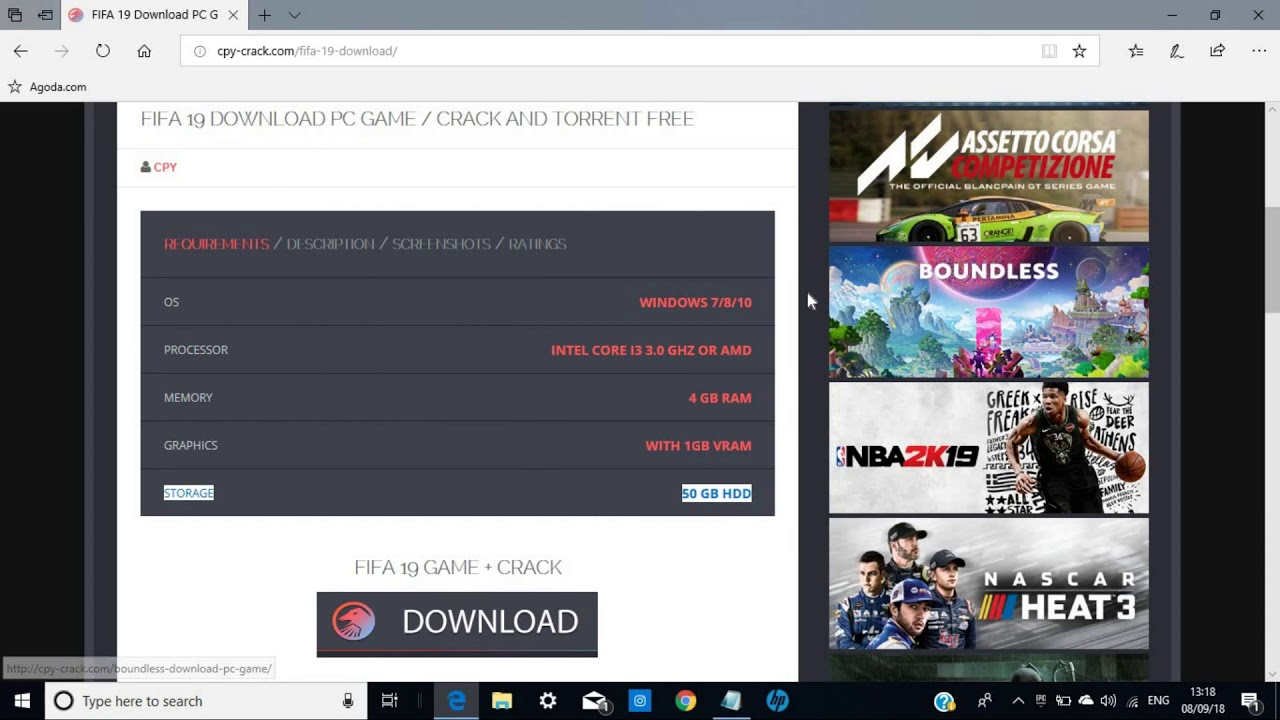Select the REQUIREMENTS tab
This screenshot has width=1280, height=720.
(216, 244)
